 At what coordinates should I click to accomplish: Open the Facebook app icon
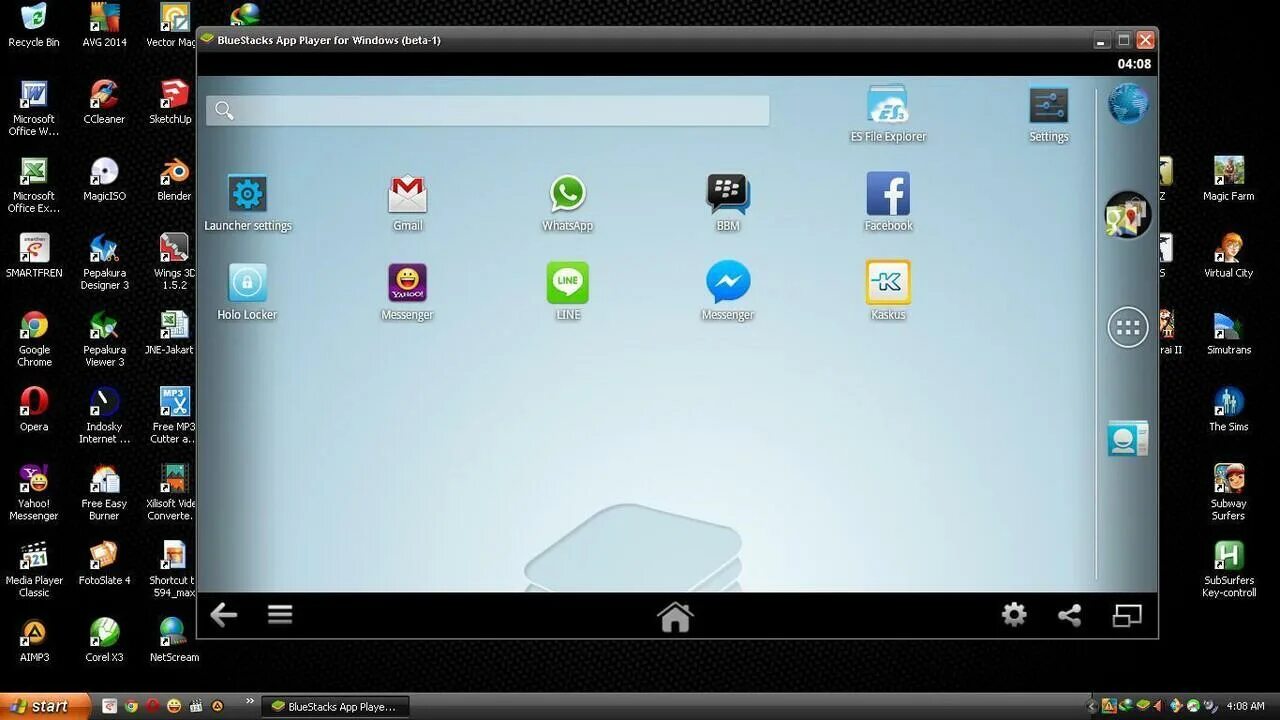click(888, 193)
